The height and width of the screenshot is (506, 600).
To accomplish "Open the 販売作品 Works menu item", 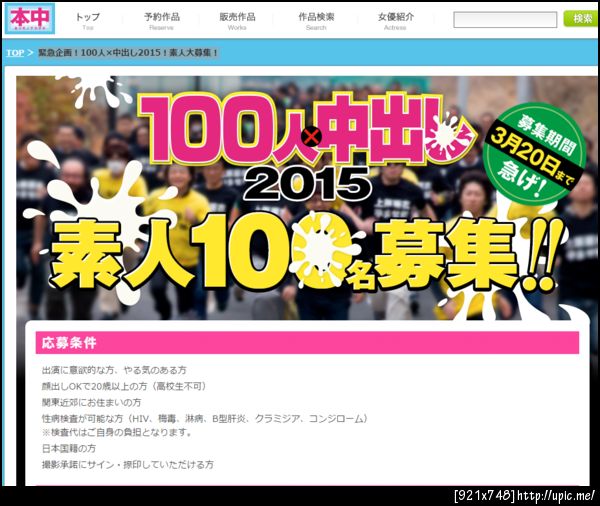I will tap(237, 21).
